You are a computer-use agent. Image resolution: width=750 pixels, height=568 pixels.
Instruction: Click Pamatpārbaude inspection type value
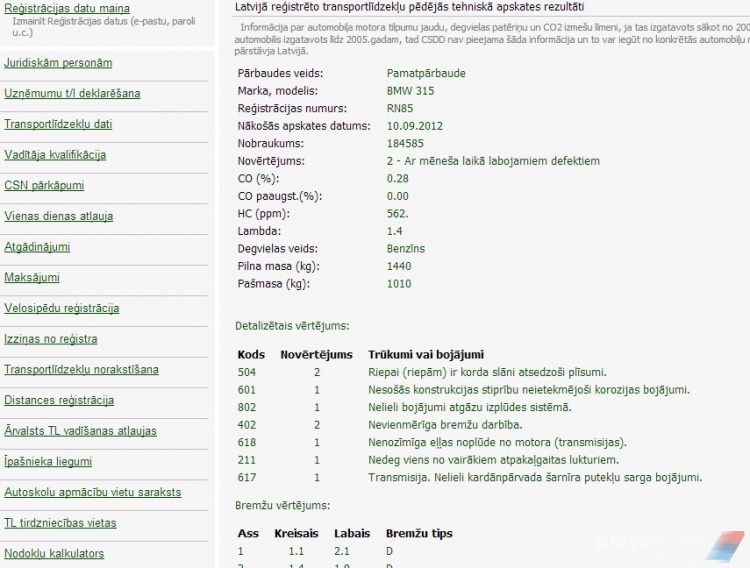426,74
